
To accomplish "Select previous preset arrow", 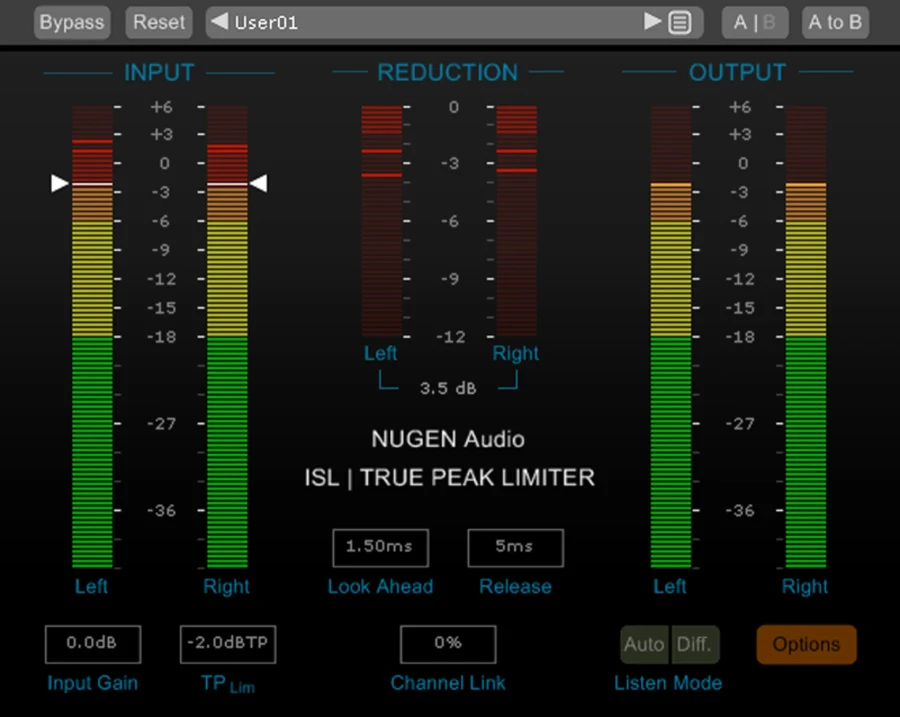I will [x=219, y=22].
